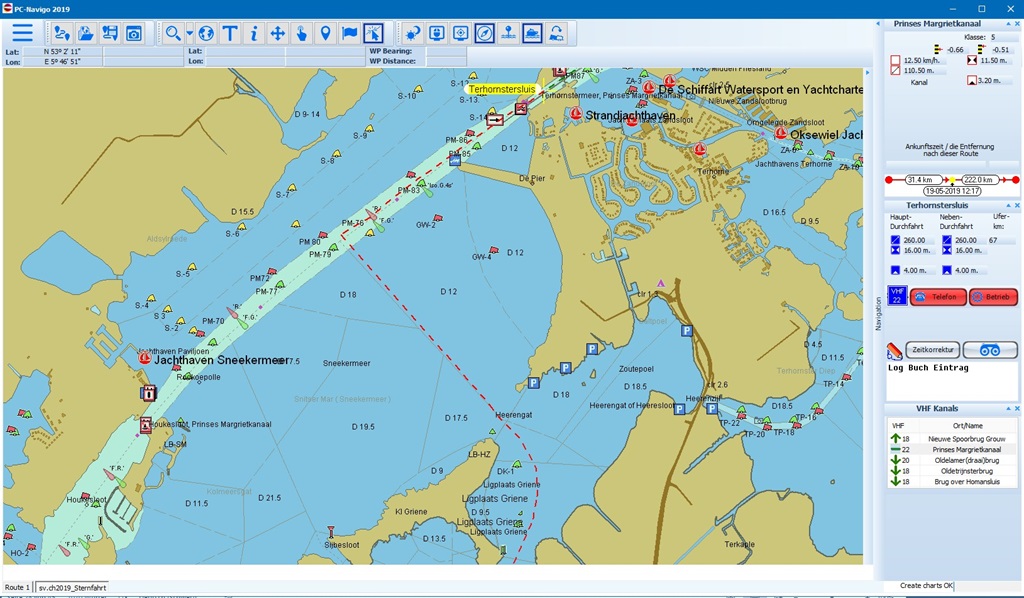Screen dimensions: 1024x598
Task: Toggle the ship display button
Action: [x=533, y=33]
